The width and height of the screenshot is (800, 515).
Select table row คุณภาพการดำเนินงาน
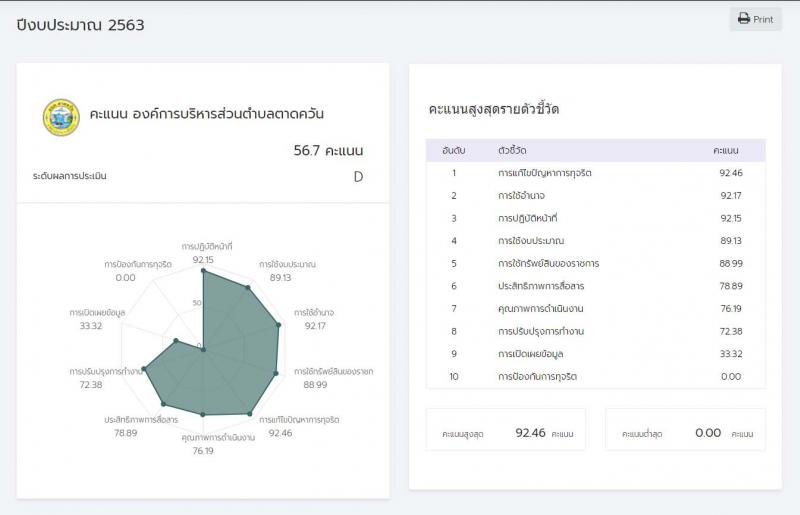coord(595,308)
